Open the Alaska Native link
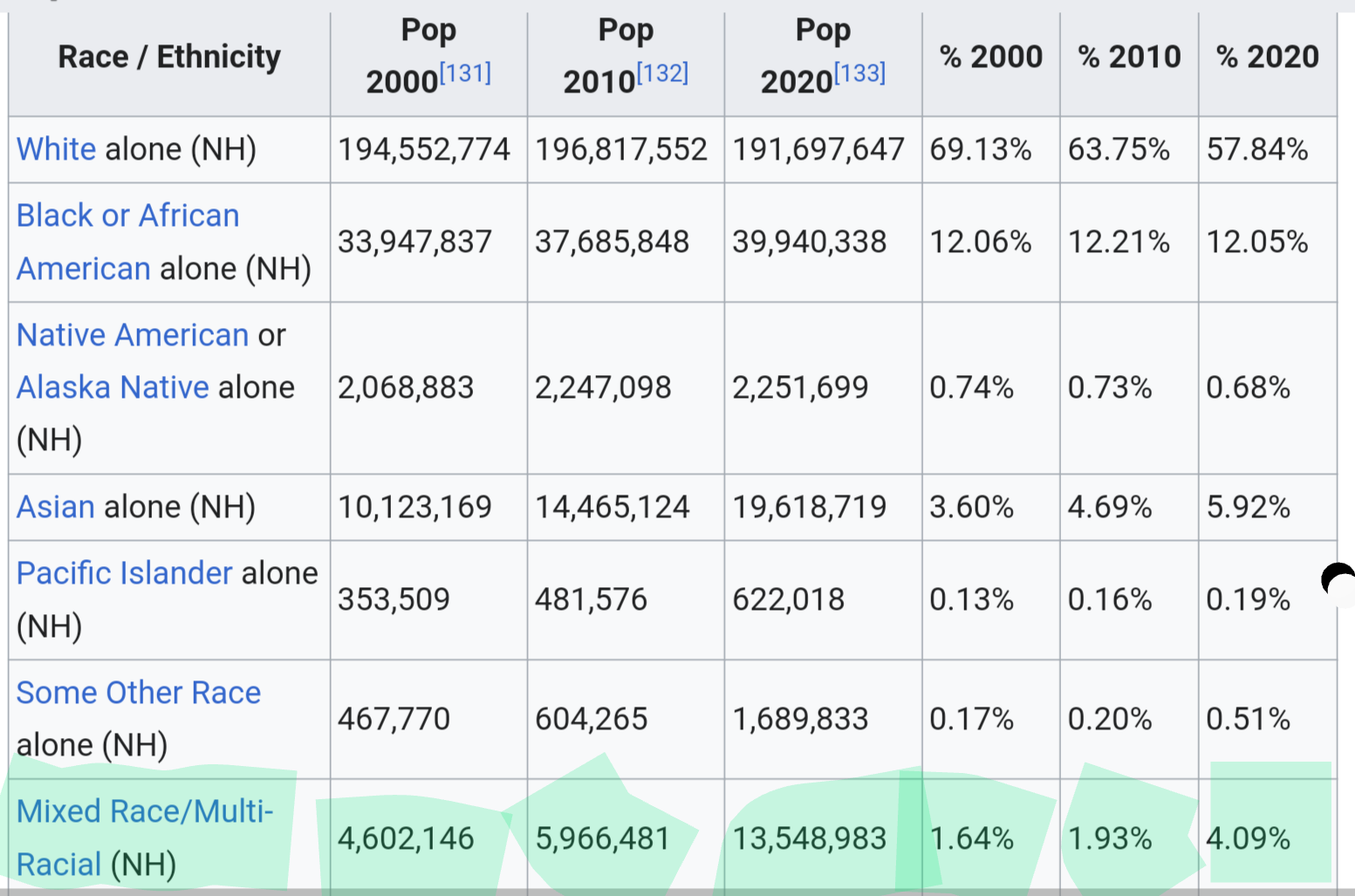 (113, 387)
